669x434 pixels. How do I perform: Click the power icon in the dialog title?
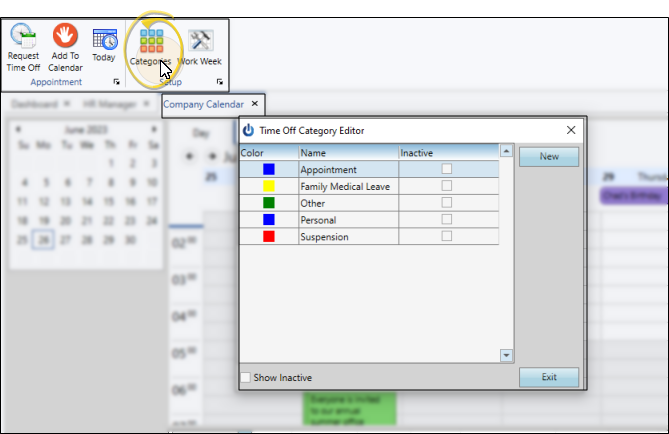[x=249, y=130]
